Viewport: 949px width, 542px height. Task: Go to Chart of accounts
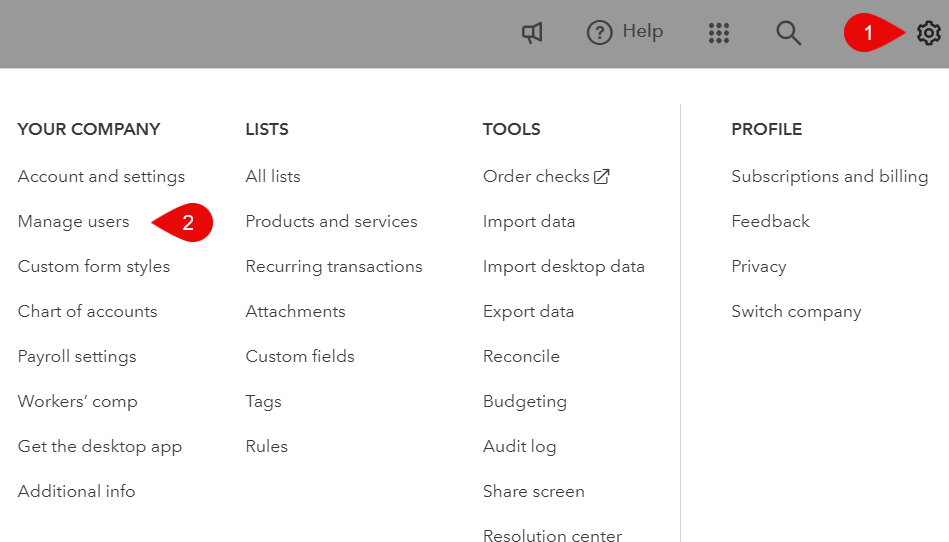(x=87, y=312)
